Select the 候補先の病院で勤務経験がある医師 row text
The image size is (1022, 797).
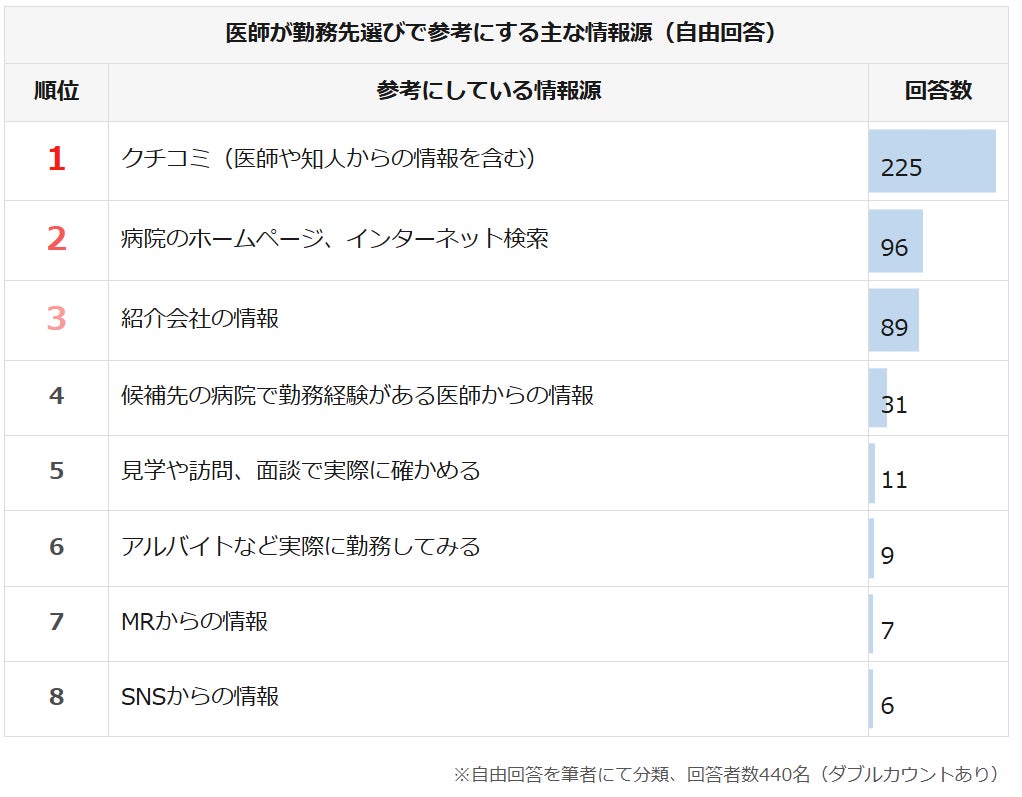357,395
